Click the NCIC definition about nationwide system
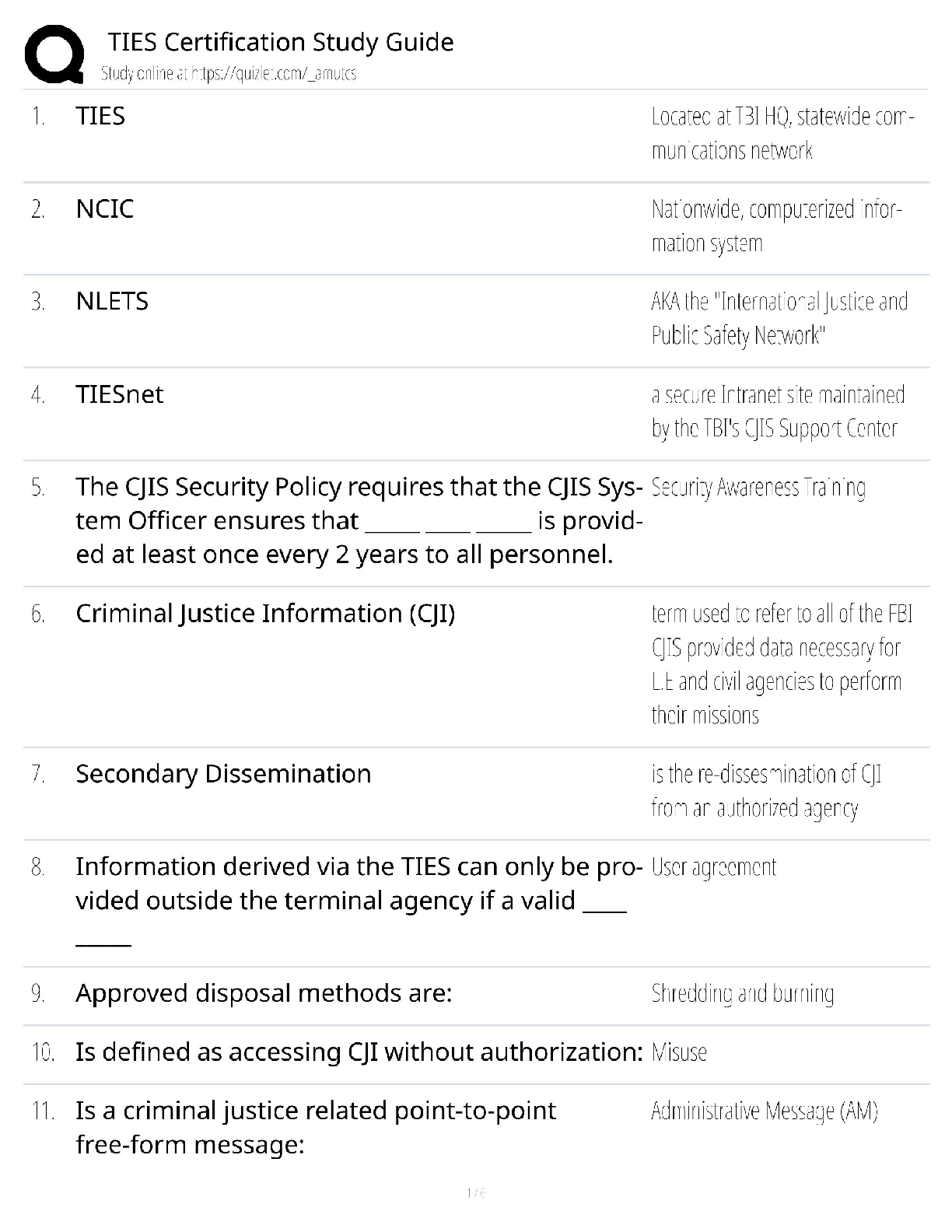The width and height of the screenshot is (952, 1232). click(x=776, y=226)
